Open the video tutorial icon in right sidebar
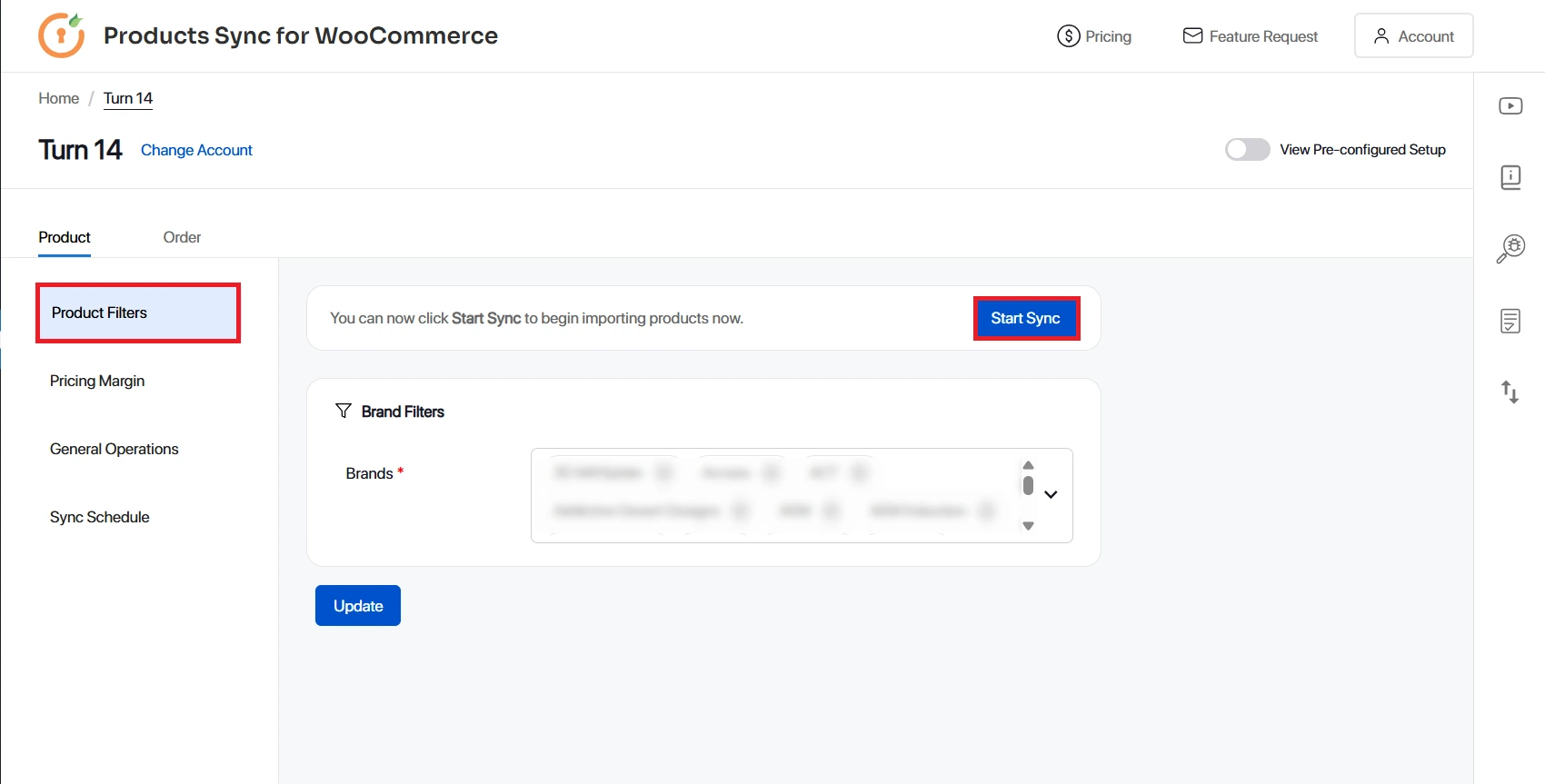Image resolution: width=1545 pixels, height=784 pixels. (x=1510, y=106)
